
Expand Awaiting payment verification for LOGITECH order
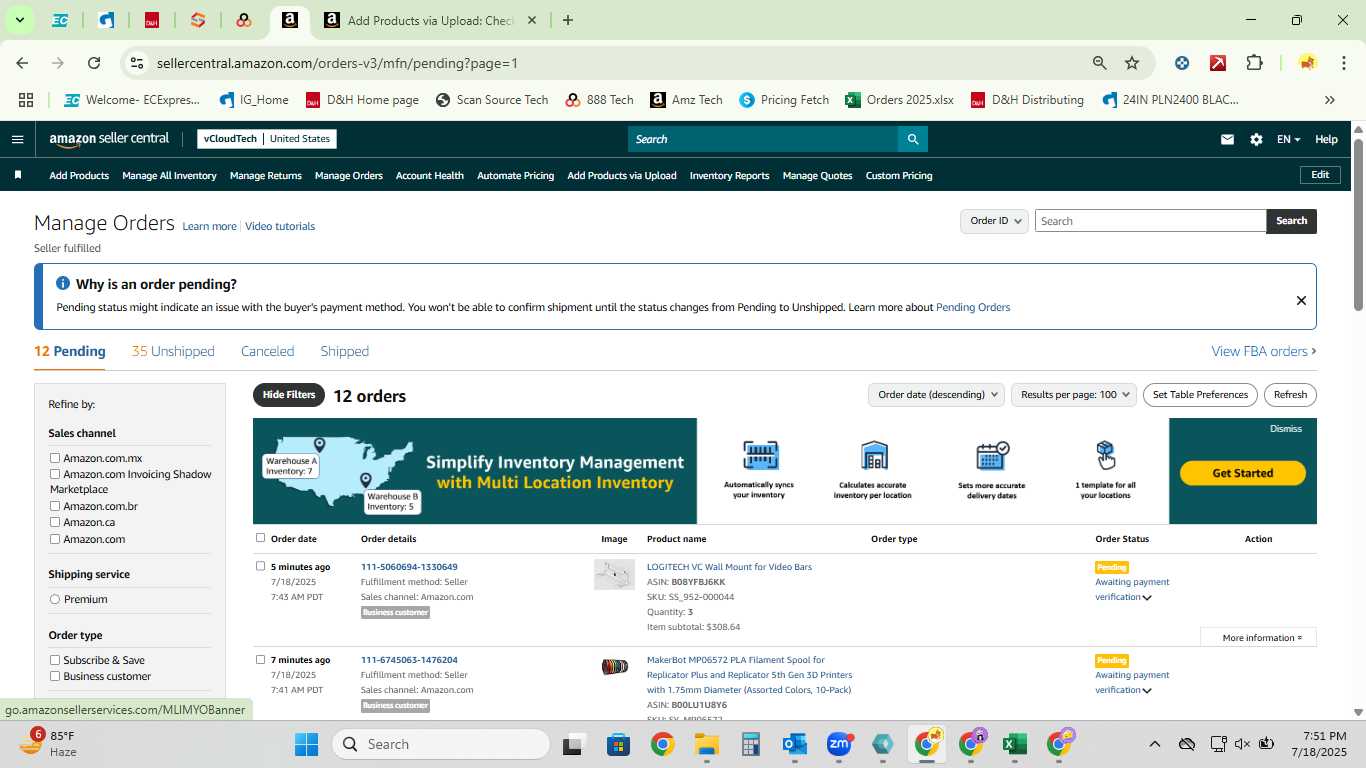pyautogui.click(x=1147, y=598)
